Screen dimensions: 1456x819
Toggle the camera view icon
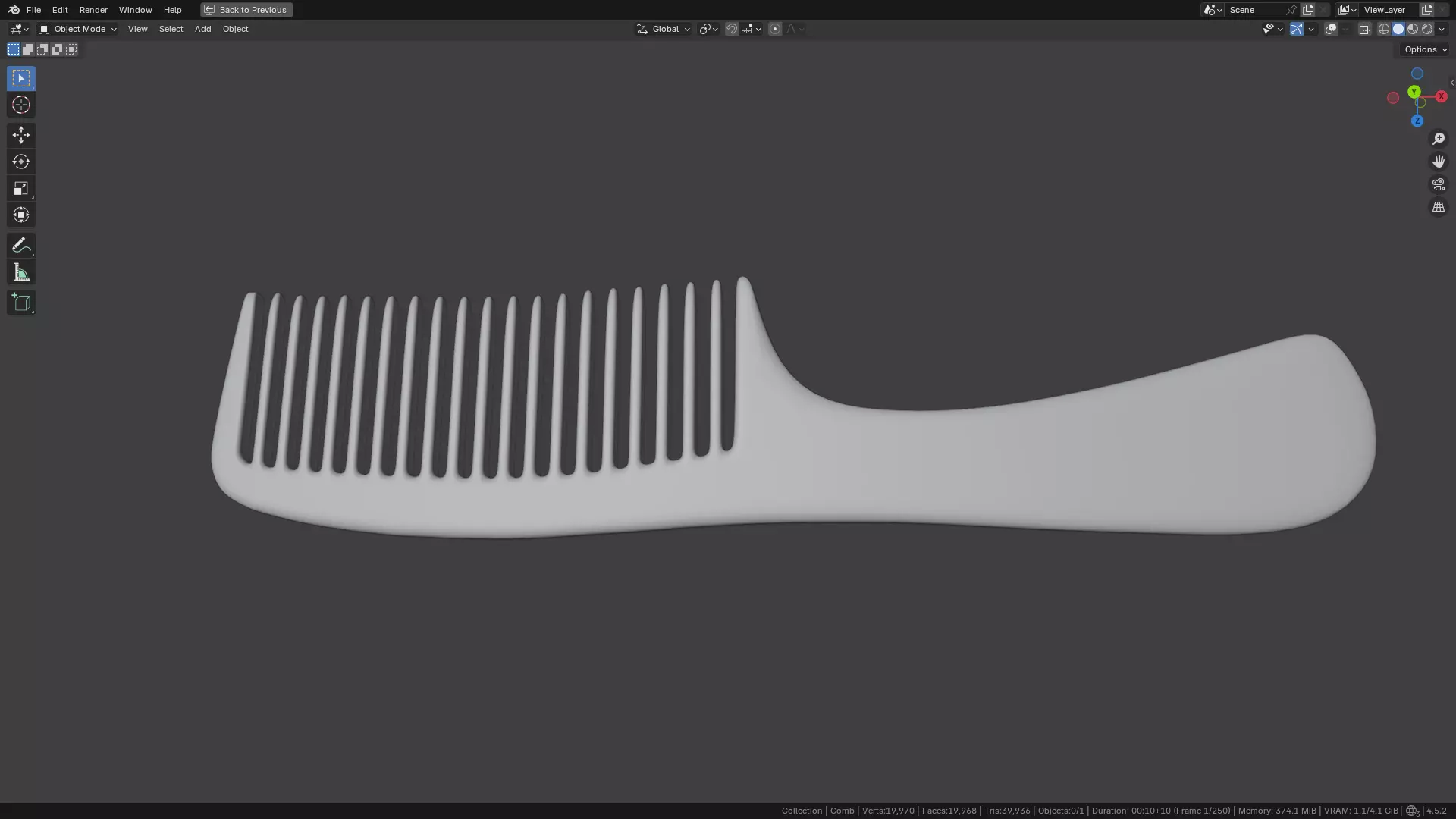coord(1439,184)
